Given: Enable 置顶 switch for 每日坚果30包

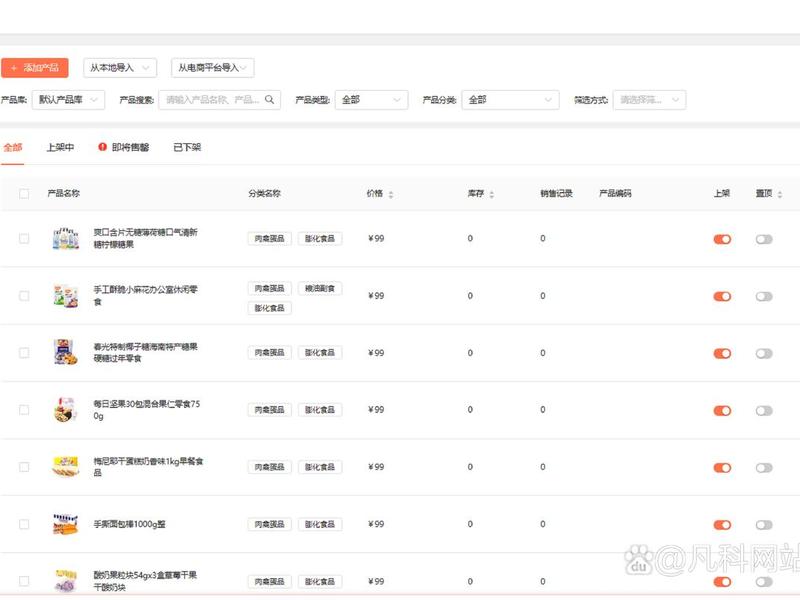Looking at the screenshot, I should click(764, 411).
